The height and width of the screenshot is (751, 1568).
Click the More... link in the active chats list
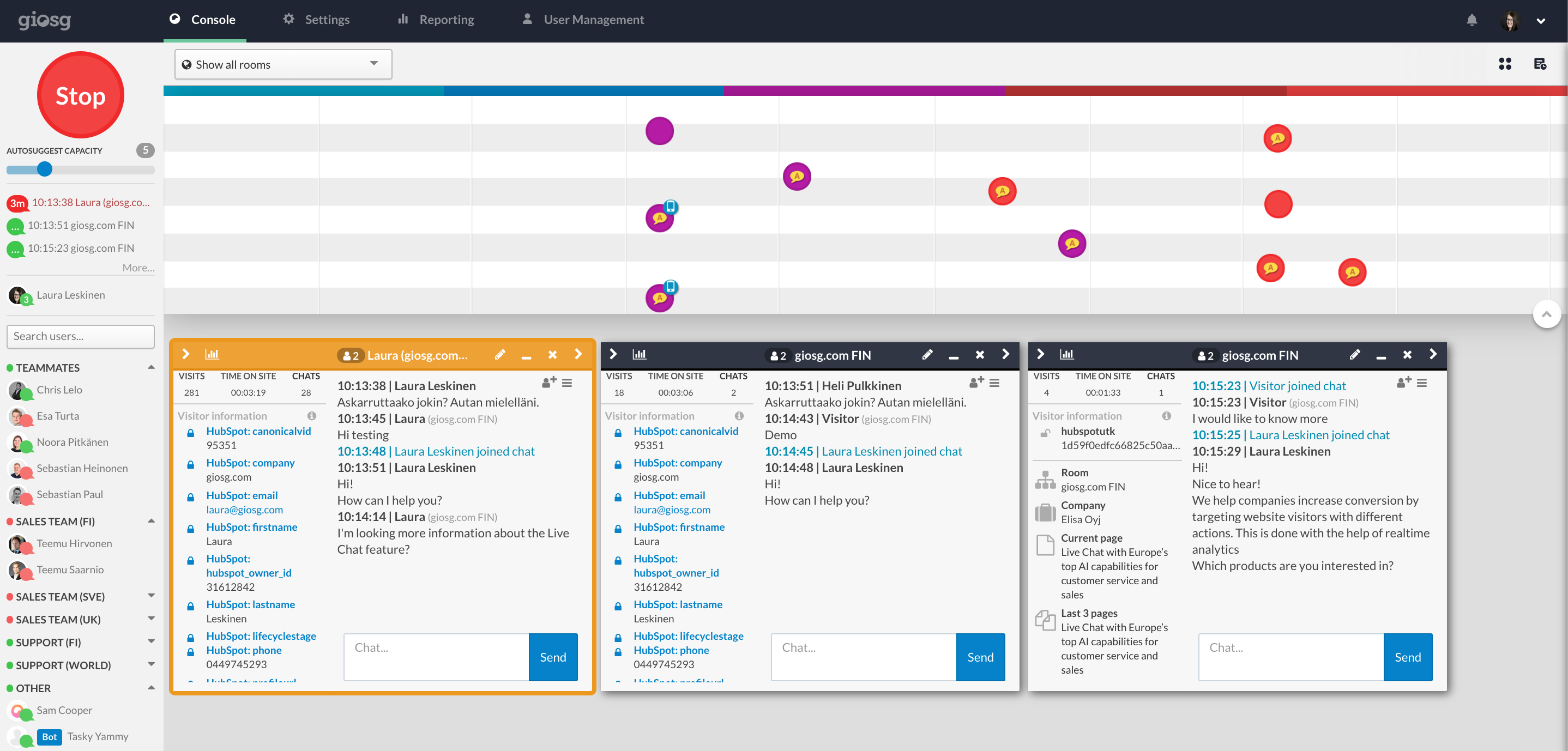(137, 266)
